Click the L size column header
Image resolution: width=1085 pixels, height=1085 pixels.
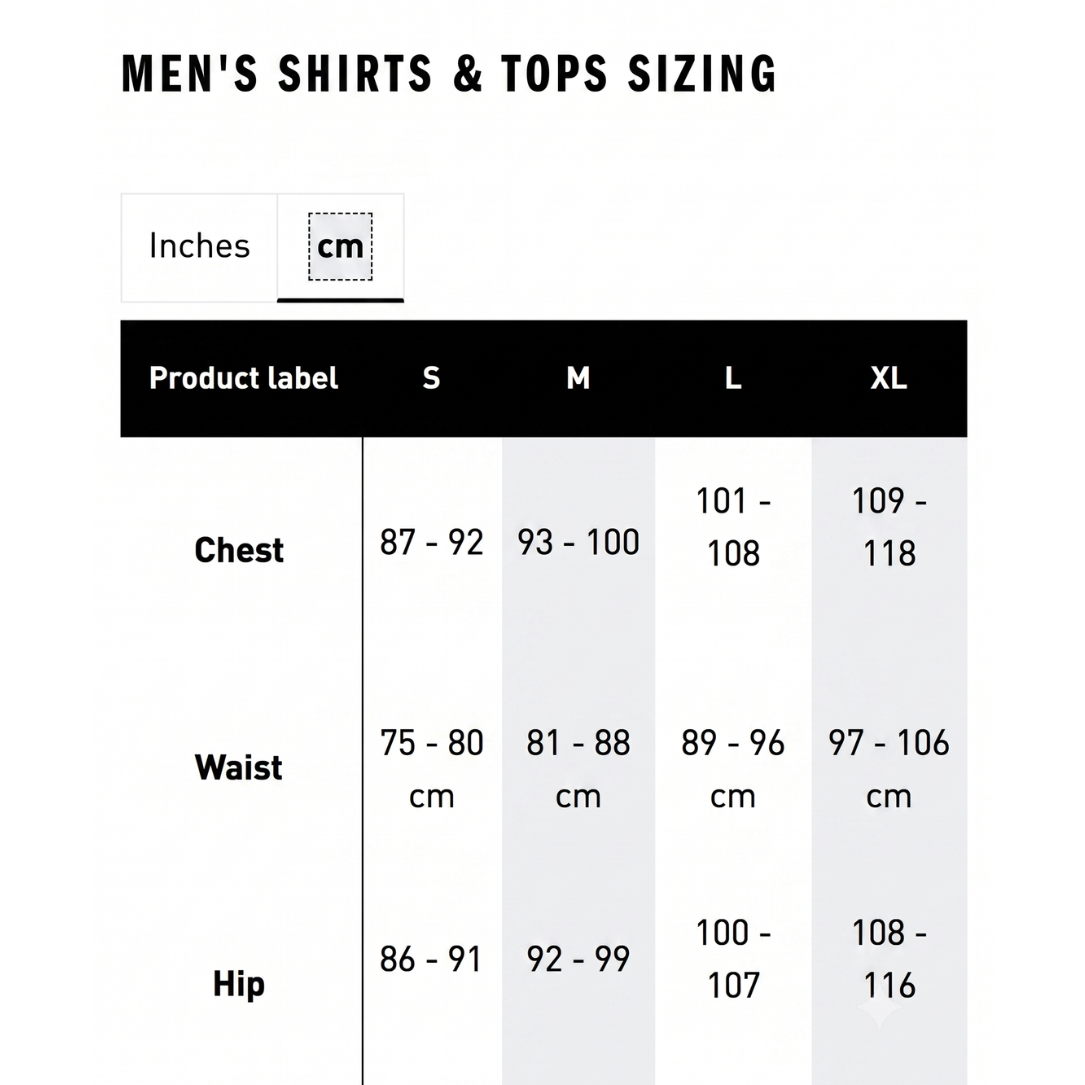(733, 379)
